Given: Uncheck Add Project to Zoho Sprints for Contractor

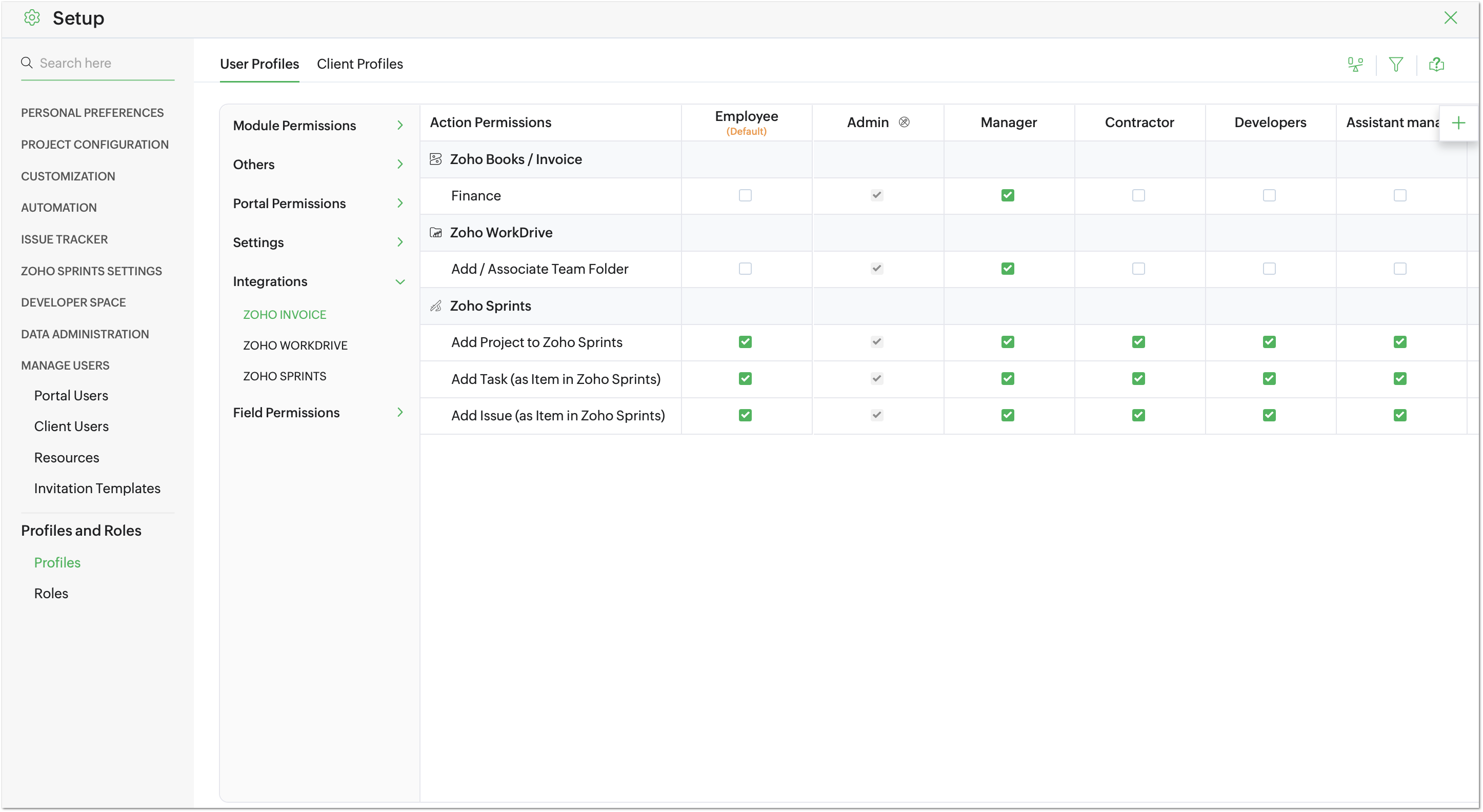Looking at the screenshot, I should pos(1138,342).
